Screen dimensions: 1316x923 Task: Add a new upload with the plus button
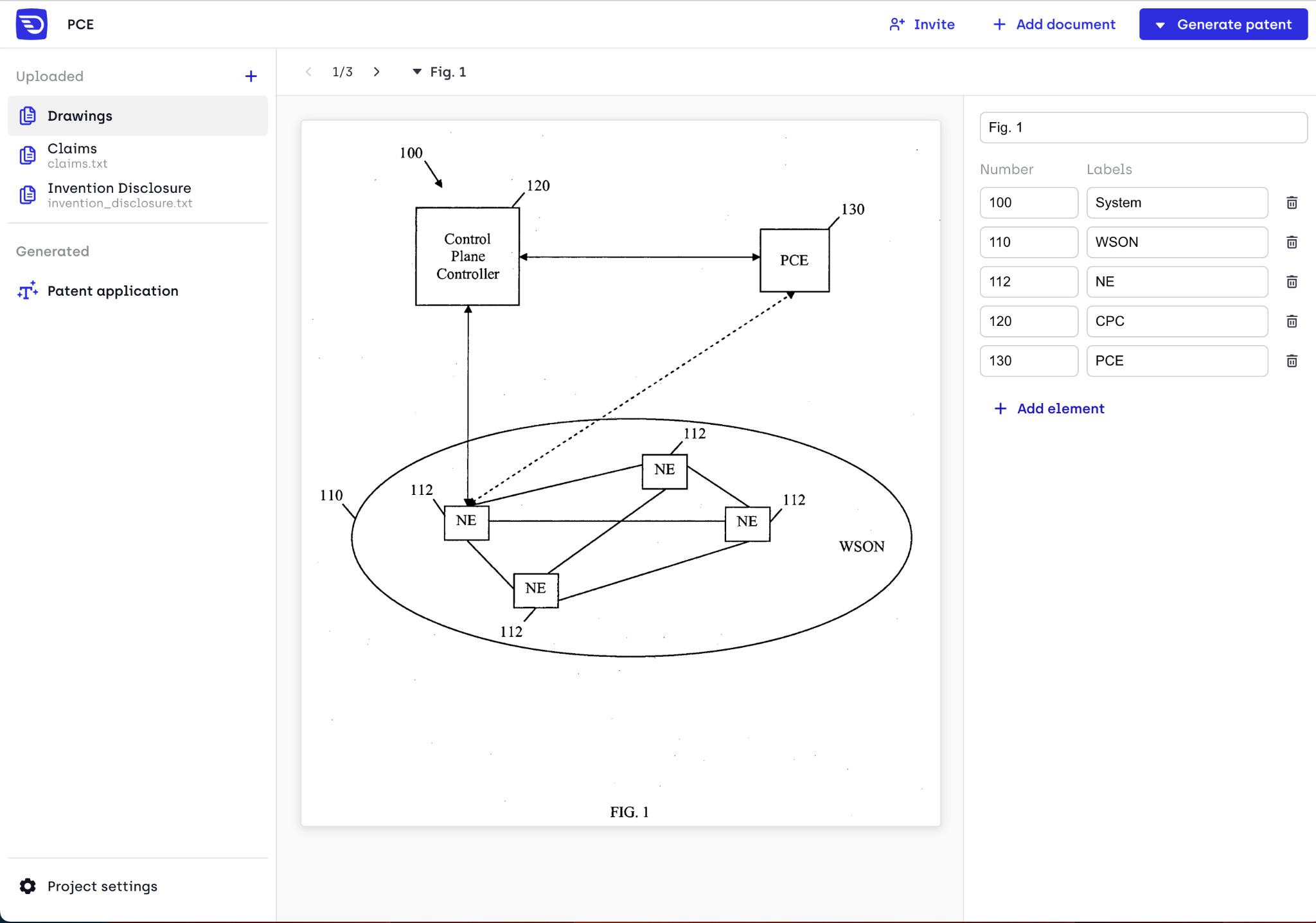(251, 76)
